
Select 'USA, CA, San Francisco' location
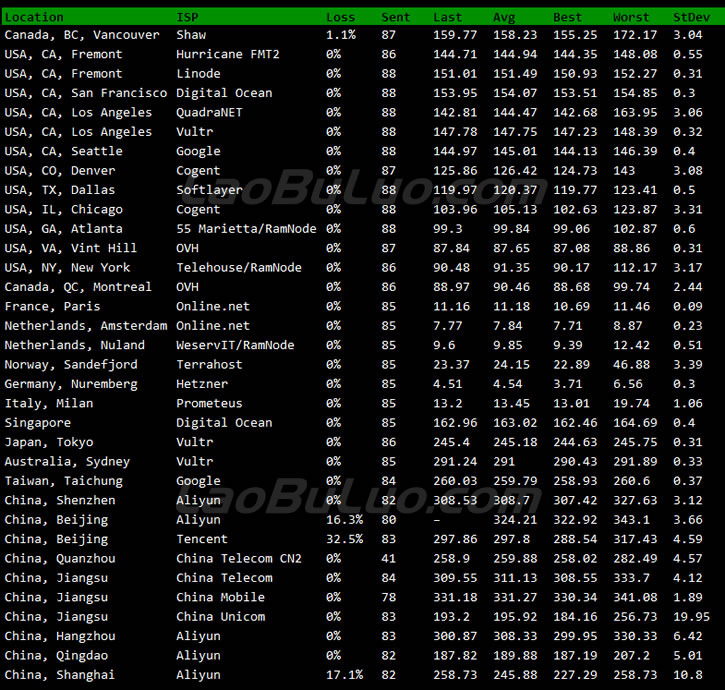(x=86, y=93)
